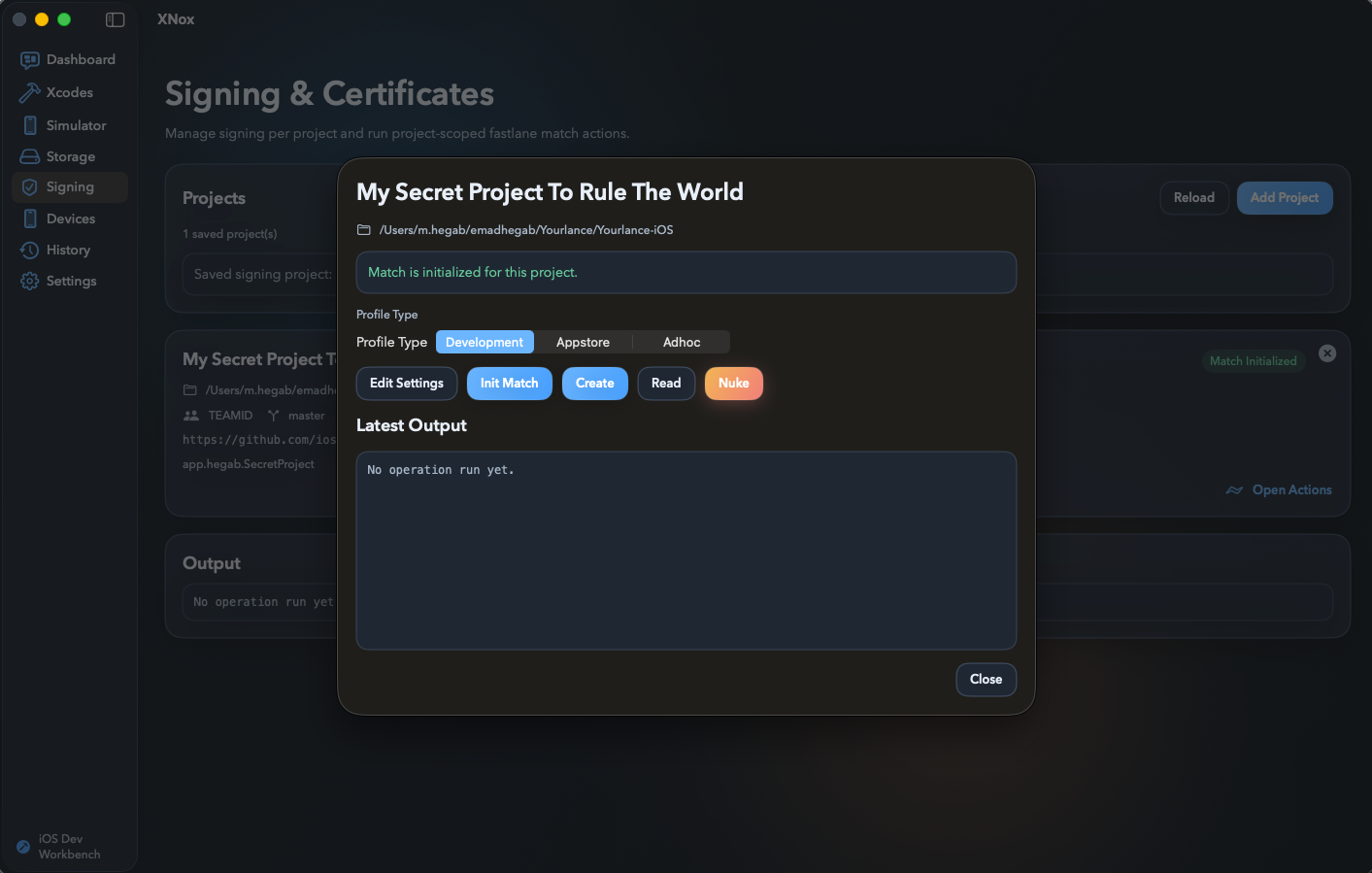
Task: Click the folder icon beside the project path
Action: point(364,229)
